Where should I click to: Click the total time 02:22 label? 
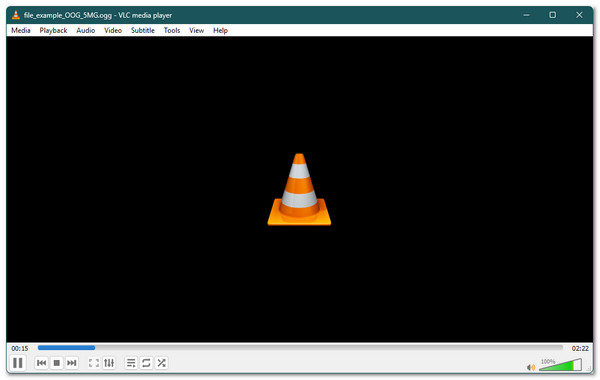tap(580, 348)
